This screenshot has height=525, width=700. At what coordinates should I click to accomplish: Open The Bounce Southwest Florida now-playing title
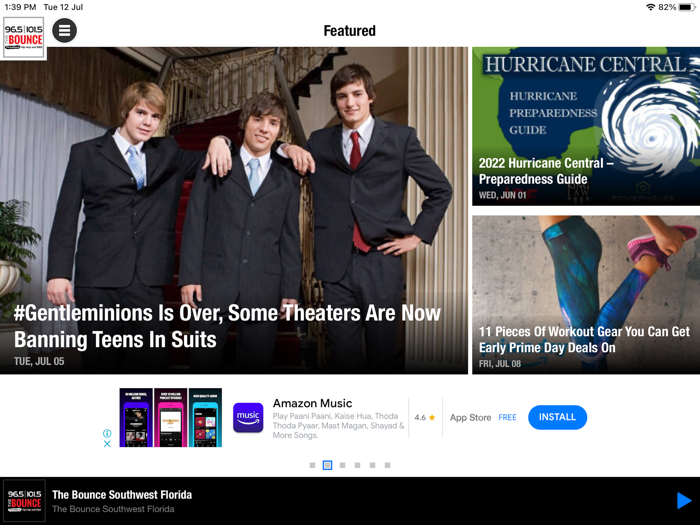(x=122, y=495)
